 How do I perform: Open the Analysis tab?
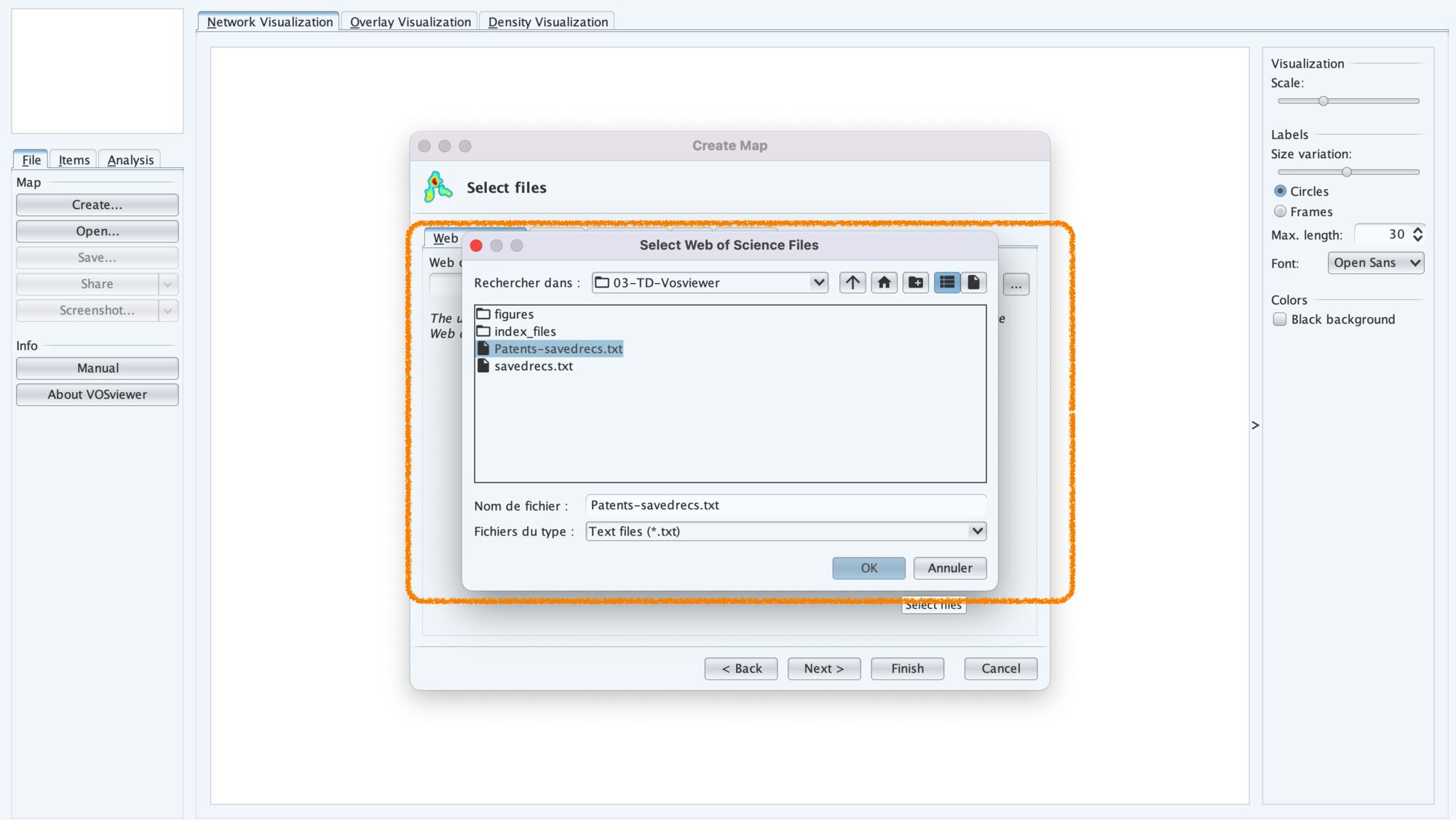coord(130,160)
